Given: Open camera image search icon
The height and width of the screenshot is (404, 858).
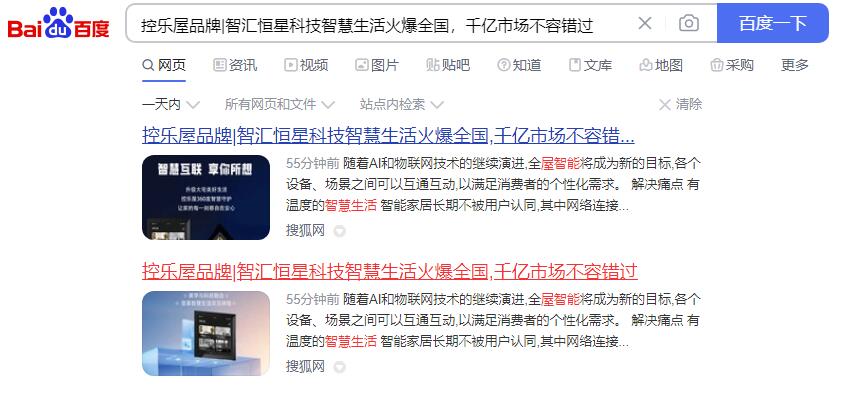Looking at the screenshot, I should (x=689, y=23).
